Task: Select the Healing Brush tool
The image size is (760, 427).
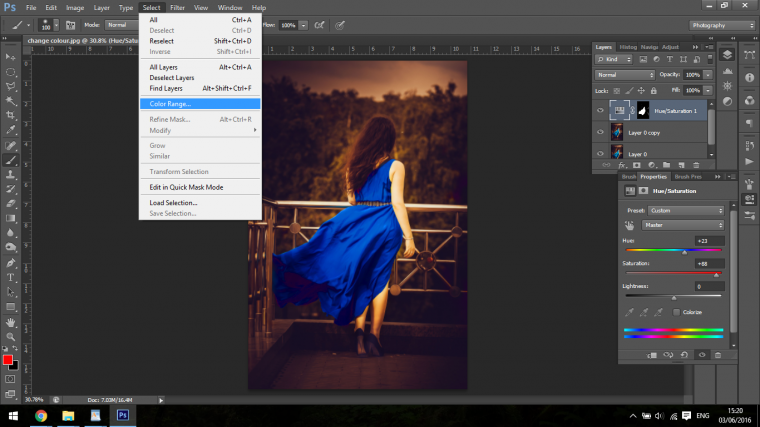Action: (10, 145)
